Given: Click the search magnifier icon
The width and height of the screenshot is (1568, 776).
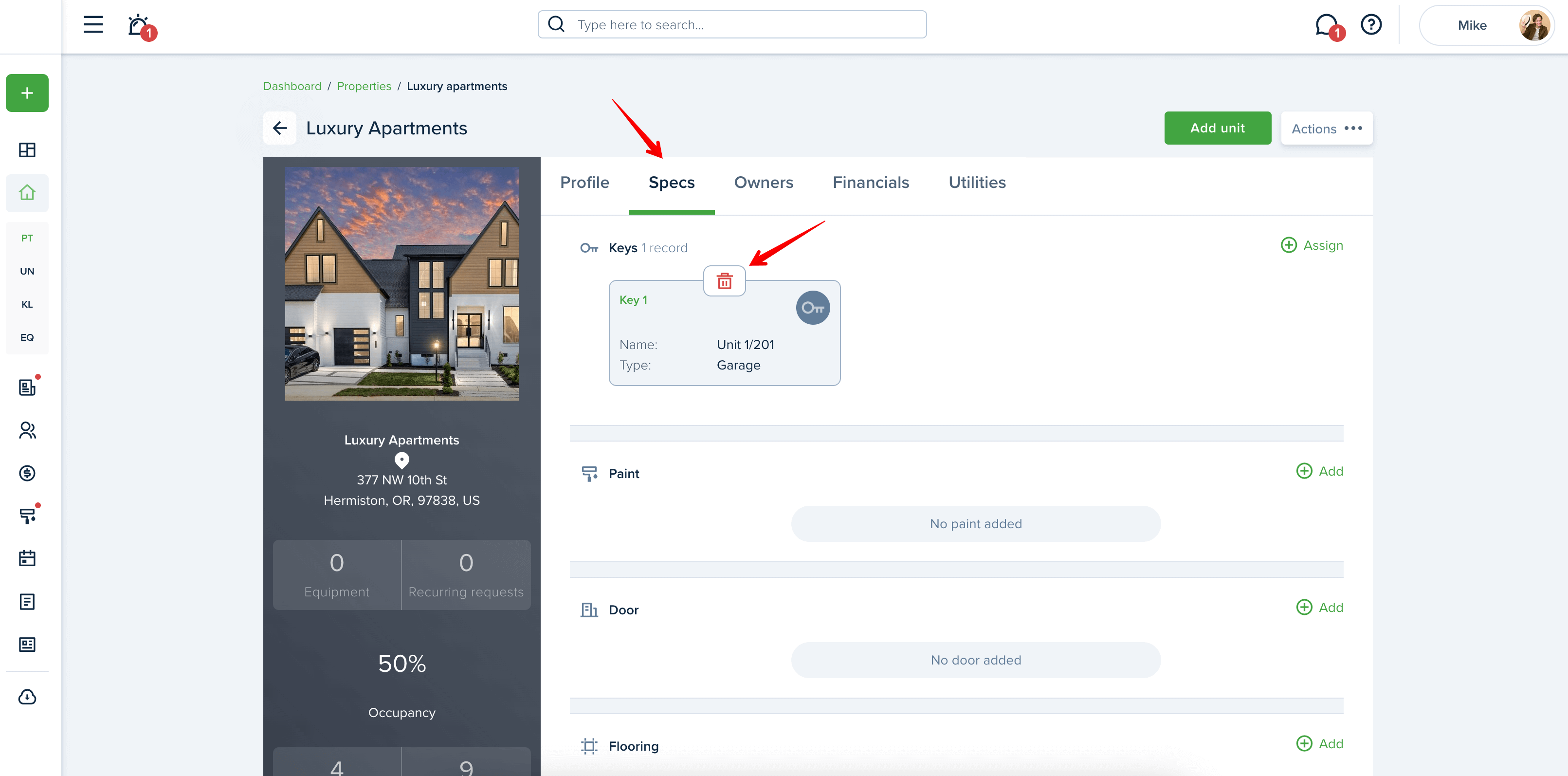Looking at the screenshot, I should tap(556, 24).
